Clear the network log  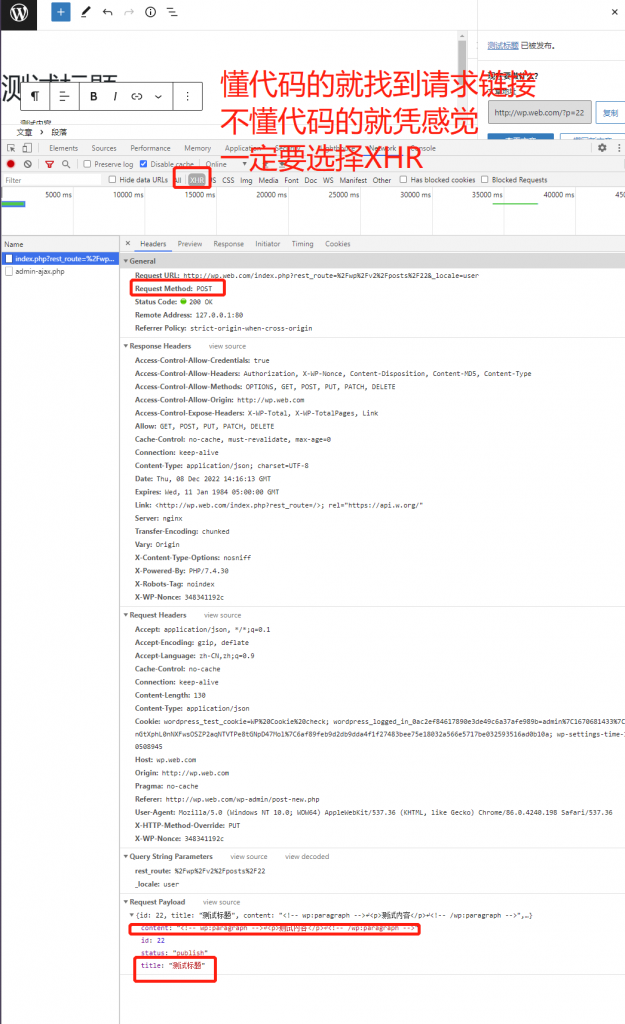[27, 164]
